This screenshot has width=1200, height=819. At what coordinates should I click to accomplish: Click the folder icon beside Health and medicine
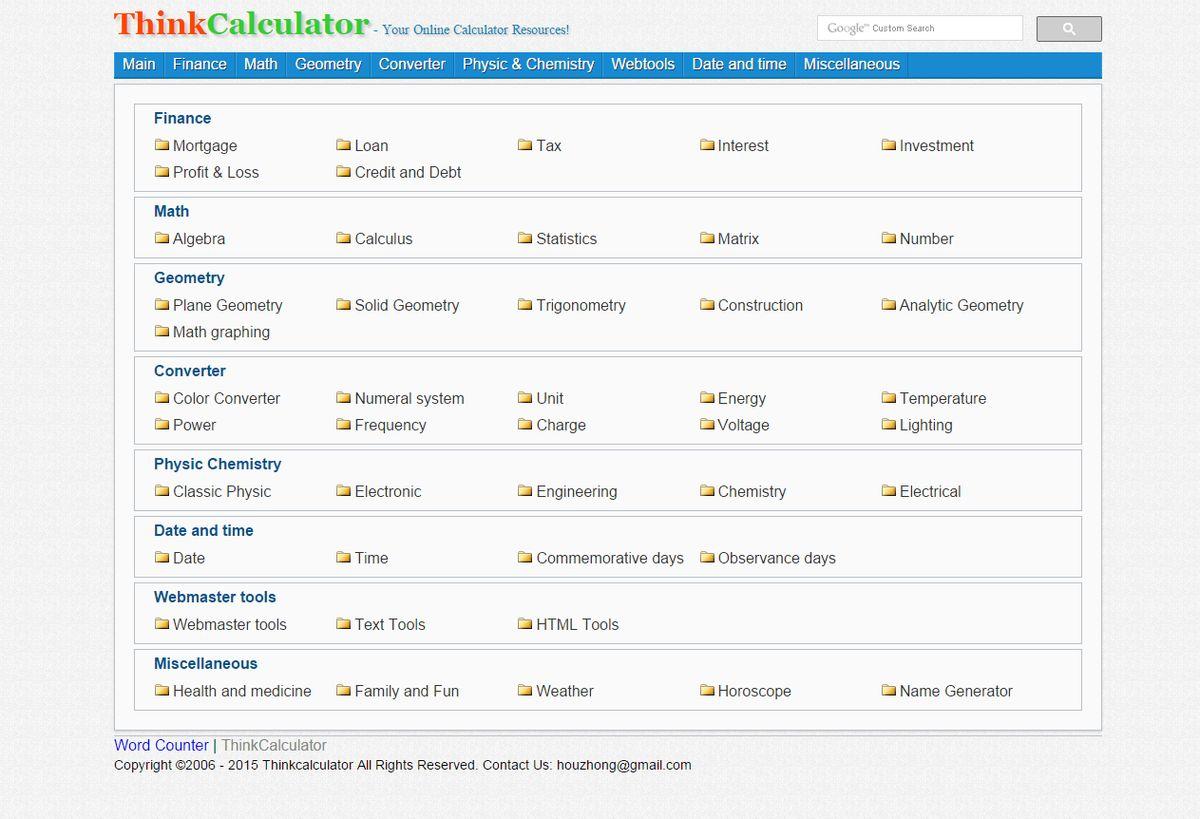point(162,691)
